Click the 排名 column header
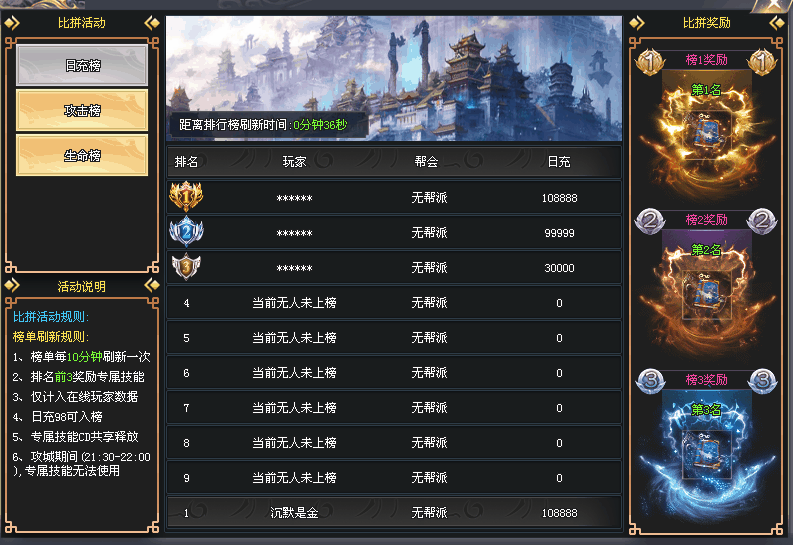This screenshot has width=793, height=545. pyautogui.click(x=186, y=162)
